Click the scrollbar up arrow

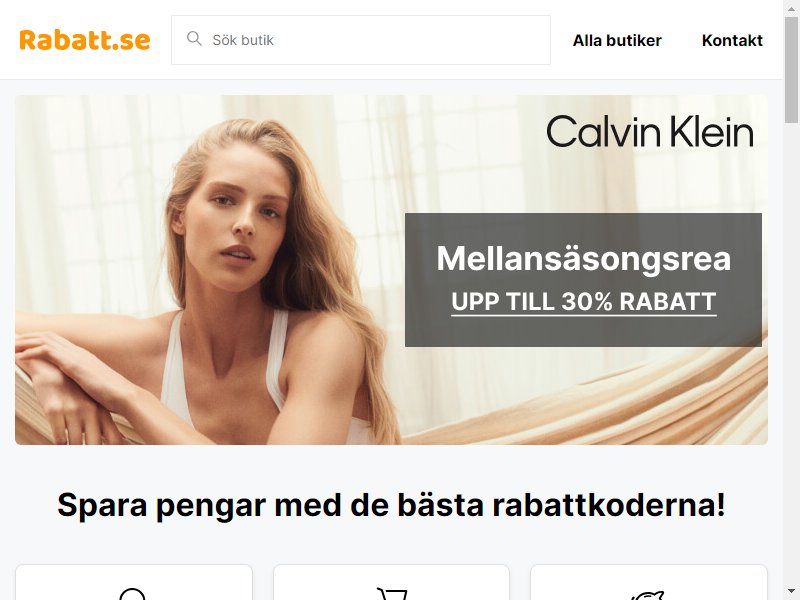[x=791, y=7]
